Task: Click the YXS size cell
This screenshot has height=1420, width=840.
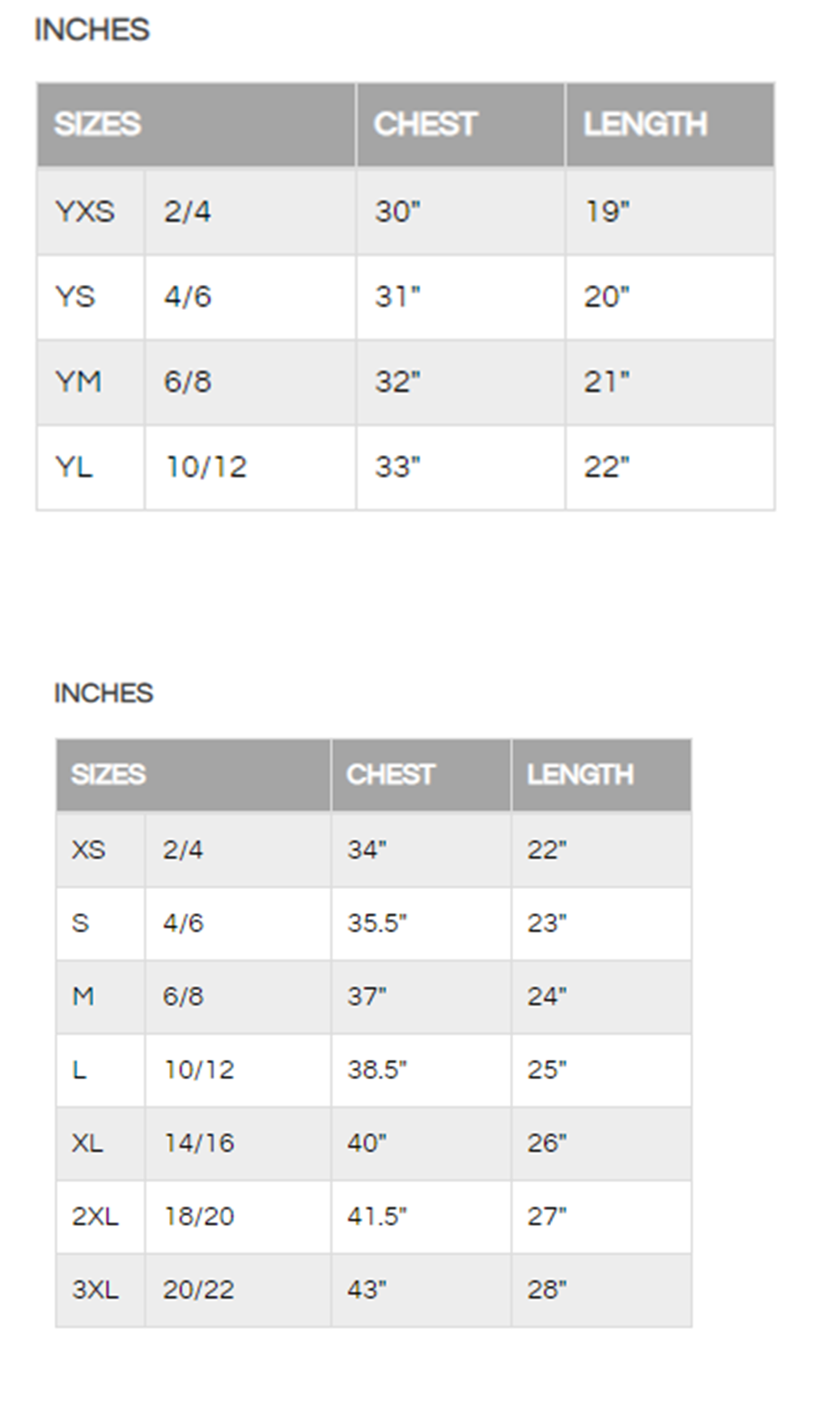Action: pyautogui.click(x=91, y=211)
